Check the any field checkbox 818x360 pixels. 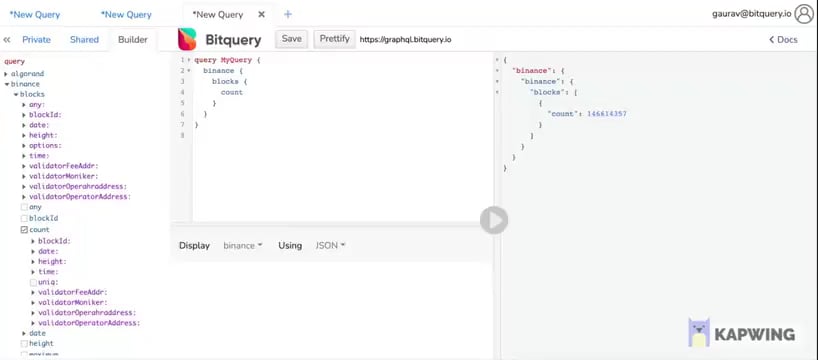24,207
